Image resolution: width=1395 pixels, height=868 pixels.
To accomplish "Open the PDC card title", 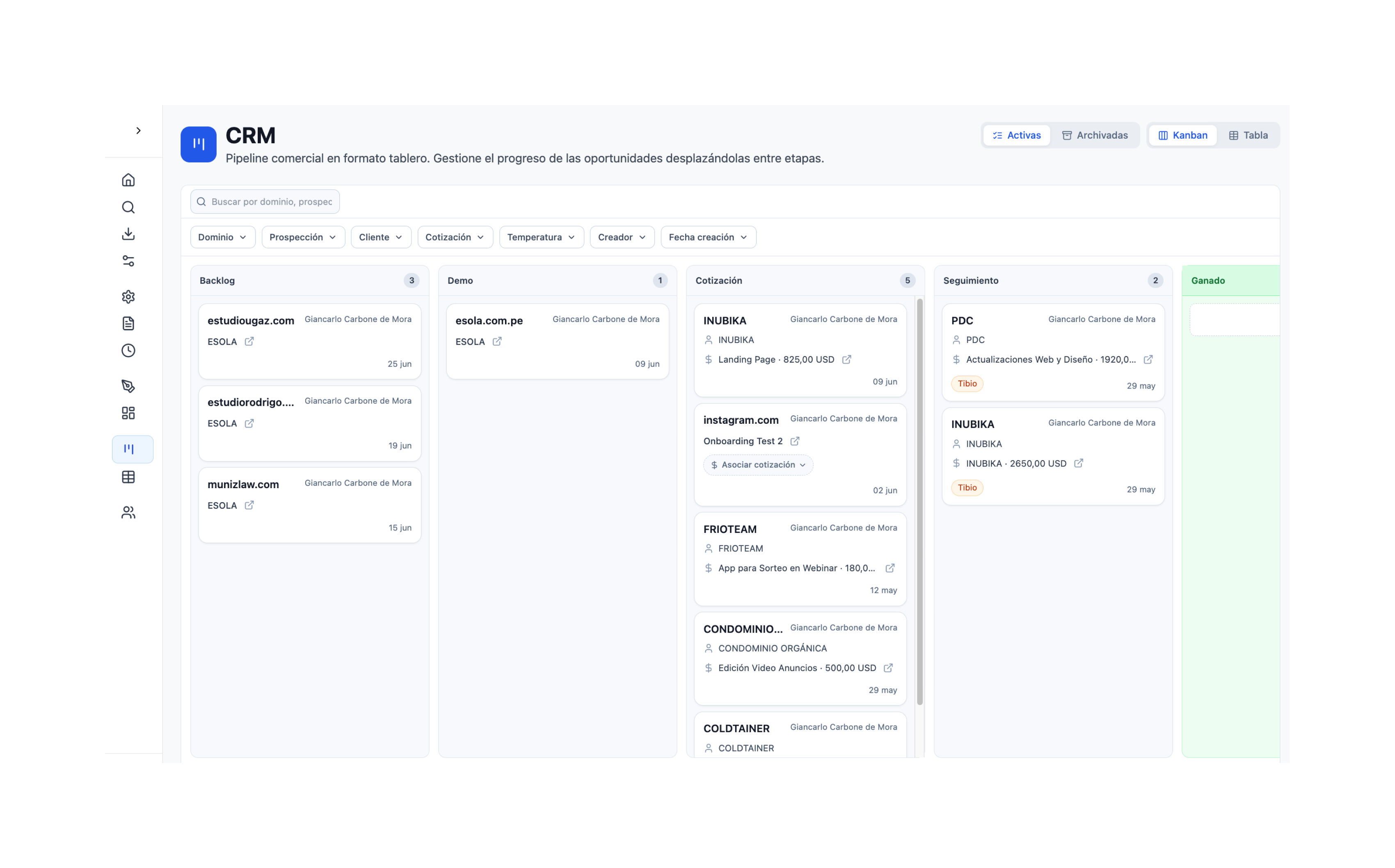I will pos(962,321).
